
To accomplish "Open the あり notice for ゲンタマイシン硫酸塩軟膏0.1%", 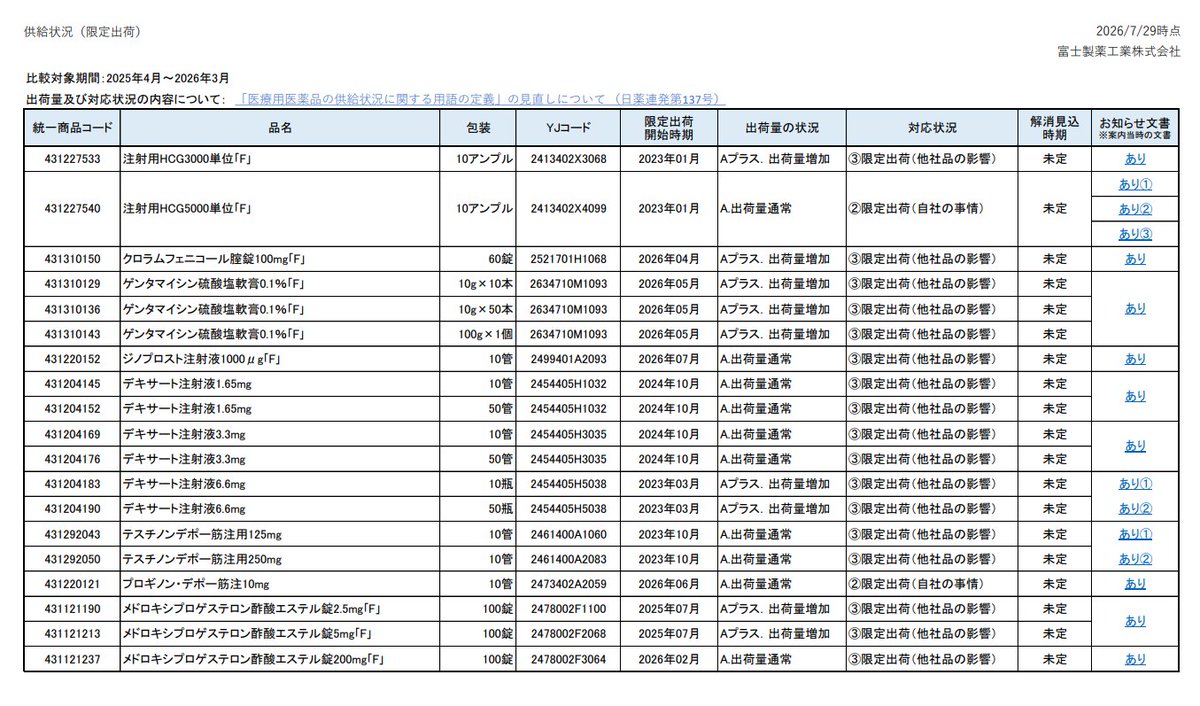I will 1135,309.
